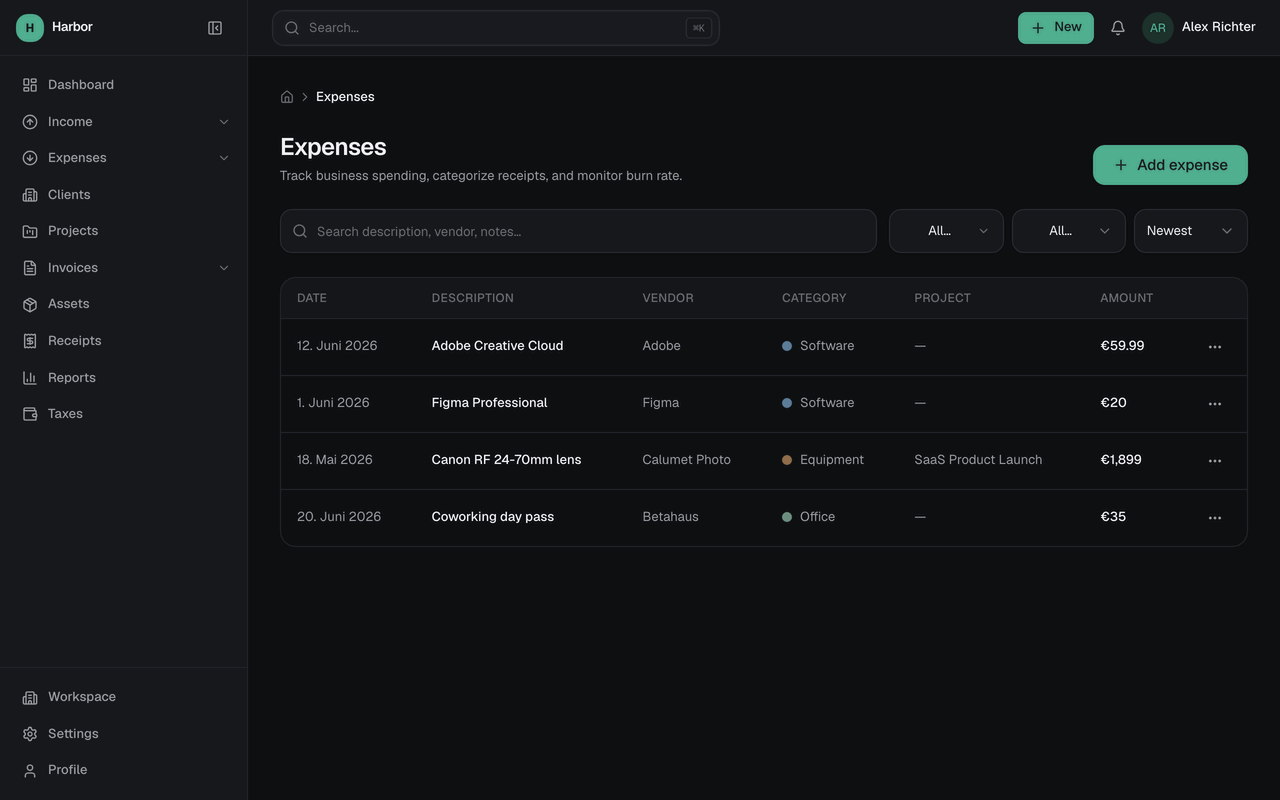Image resolution: width=1280 pixels, height=800 pixels.
Task: Click the Profile label in sidebar
Action: 67,770
